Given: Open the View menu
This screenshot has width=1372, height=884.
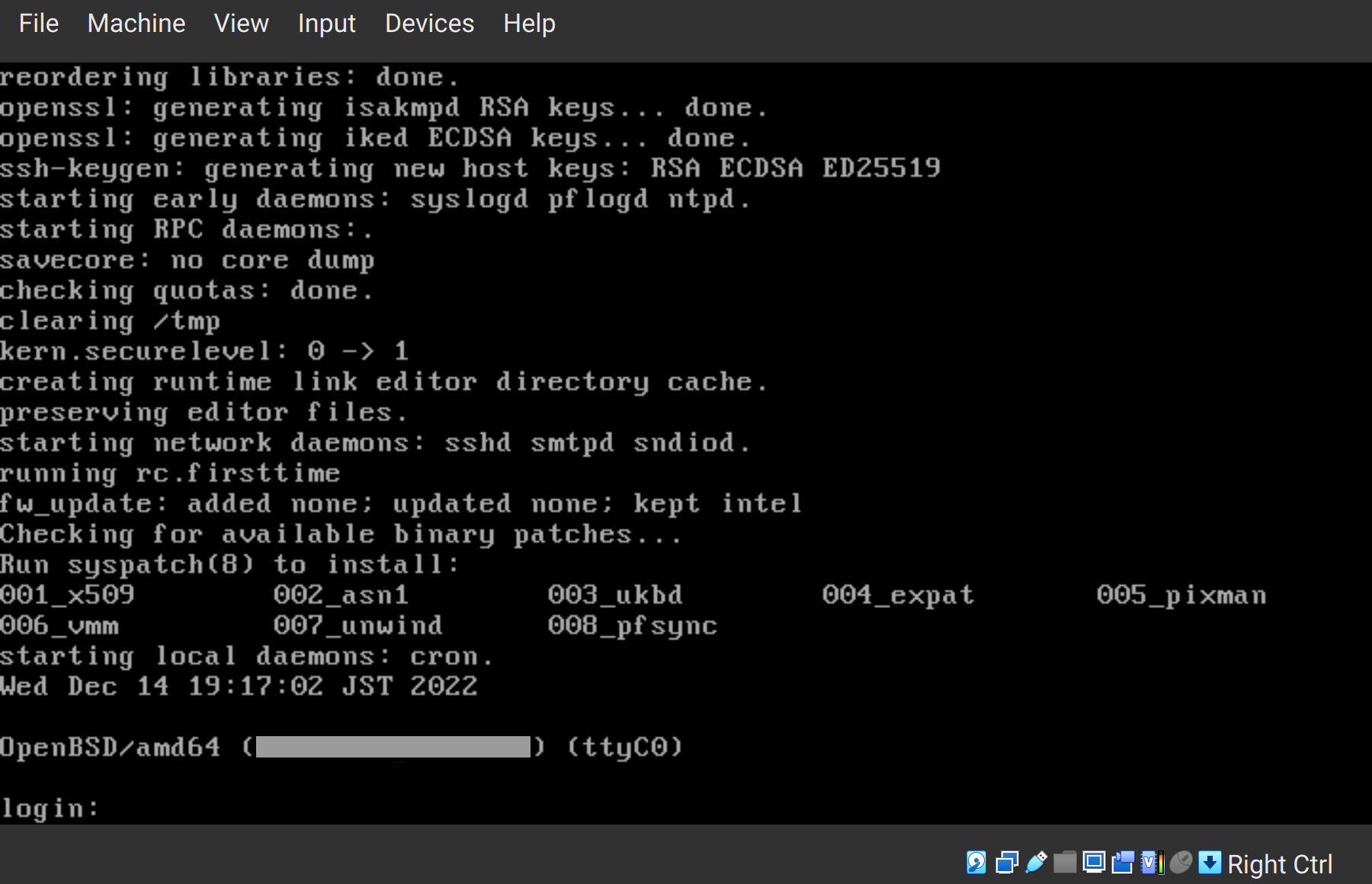Looking at the screenshot, I should [x=241, y=23].
